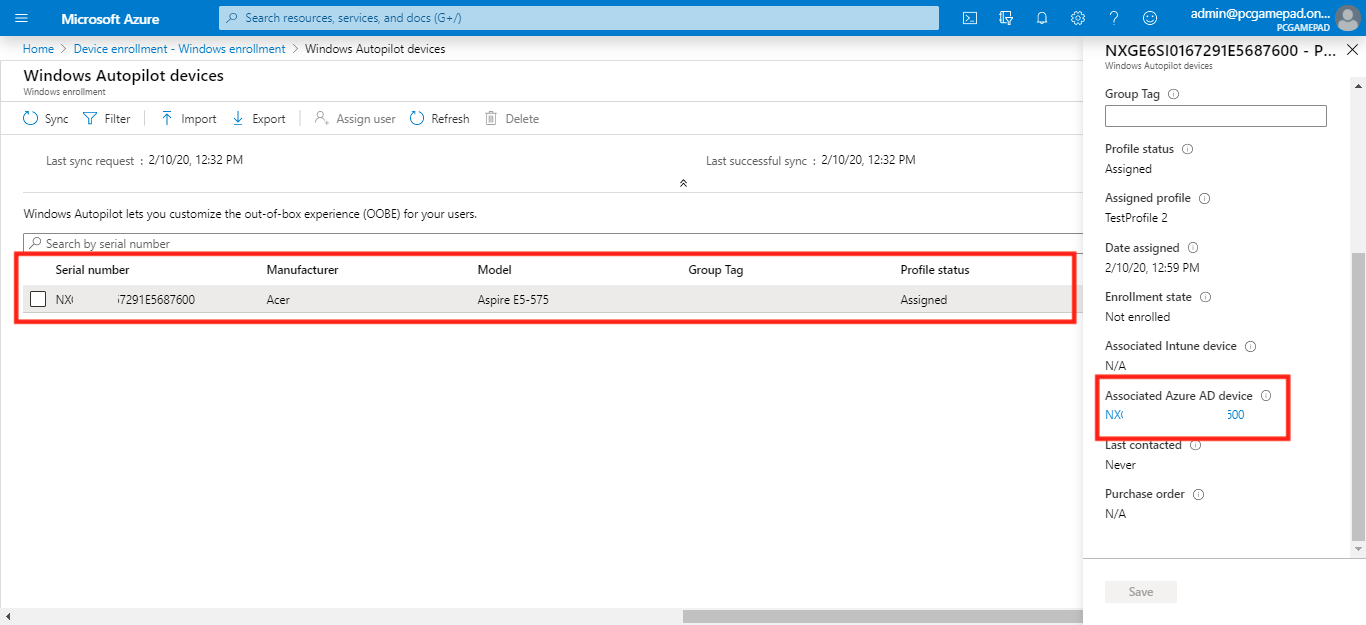
Task: Click Delete in the toolbar
Action: (512, 119)
